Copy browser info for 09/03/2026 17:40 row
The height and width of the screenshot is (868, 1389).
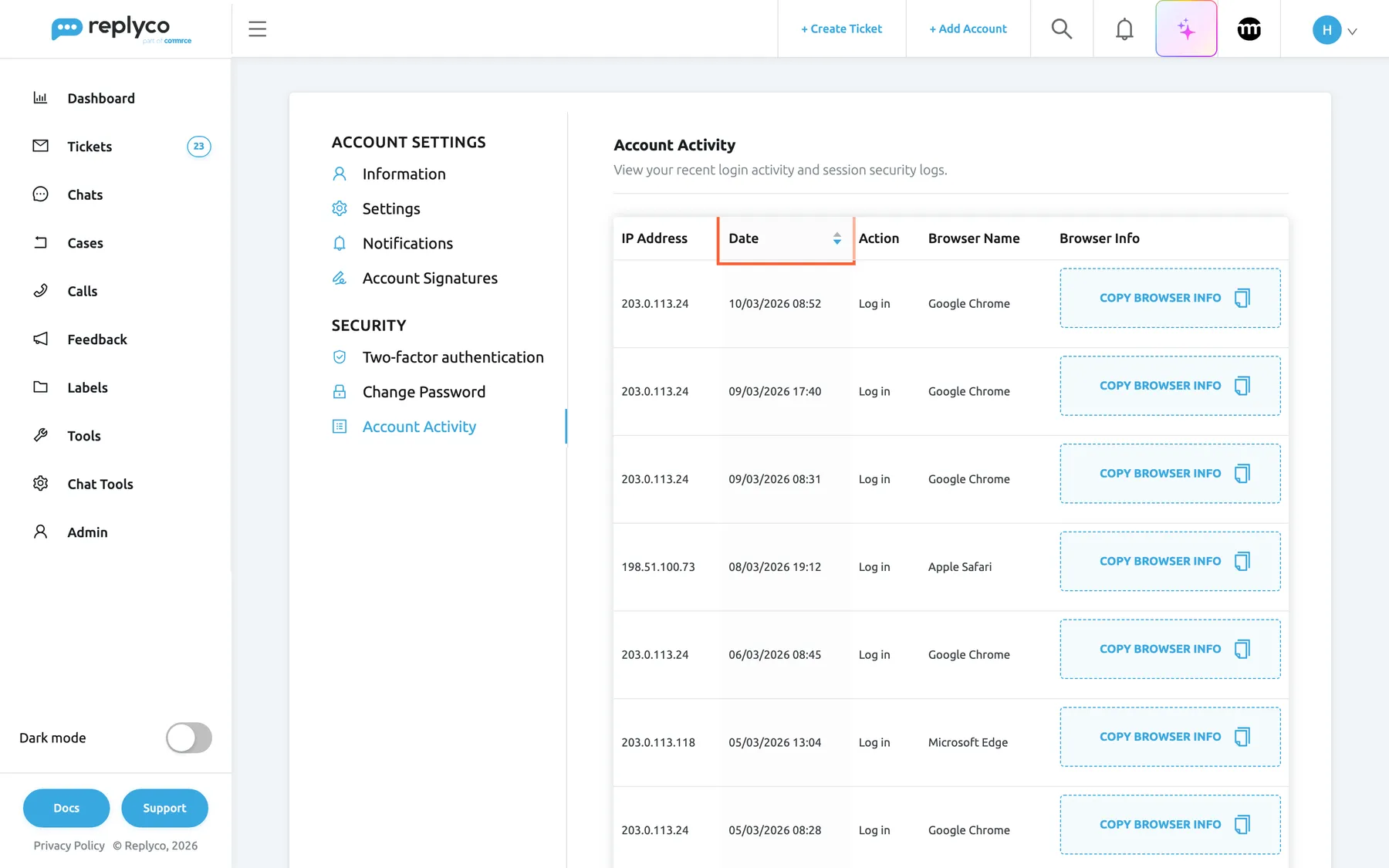tap(1170, 386)
